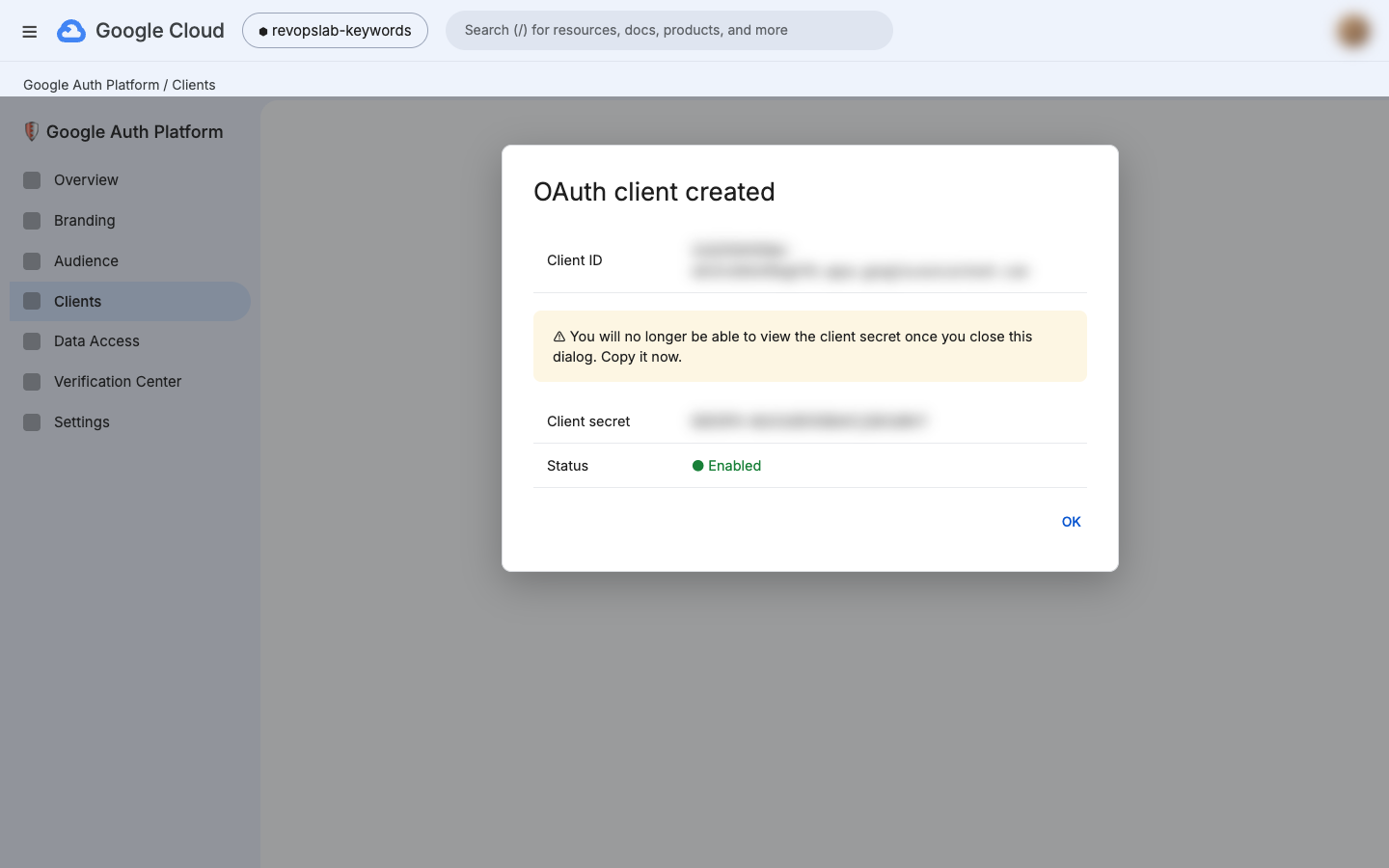Screen dimensions: 1389x868
Task: Click the blurred Client secret value
Action: coord(809,420)
